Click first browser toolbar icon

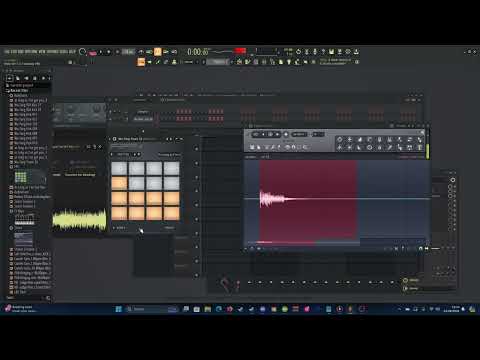coord(9,78)
